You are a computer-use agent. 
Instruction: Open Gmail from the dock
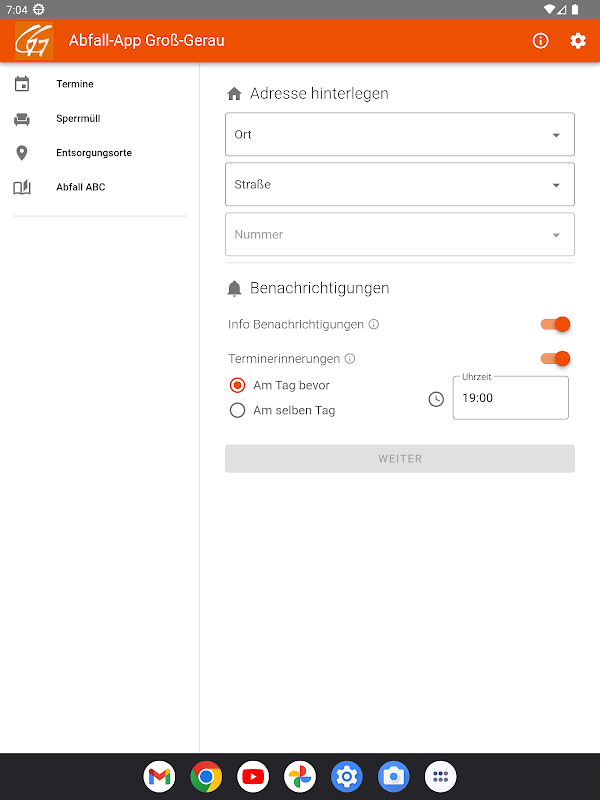point(159,777)
